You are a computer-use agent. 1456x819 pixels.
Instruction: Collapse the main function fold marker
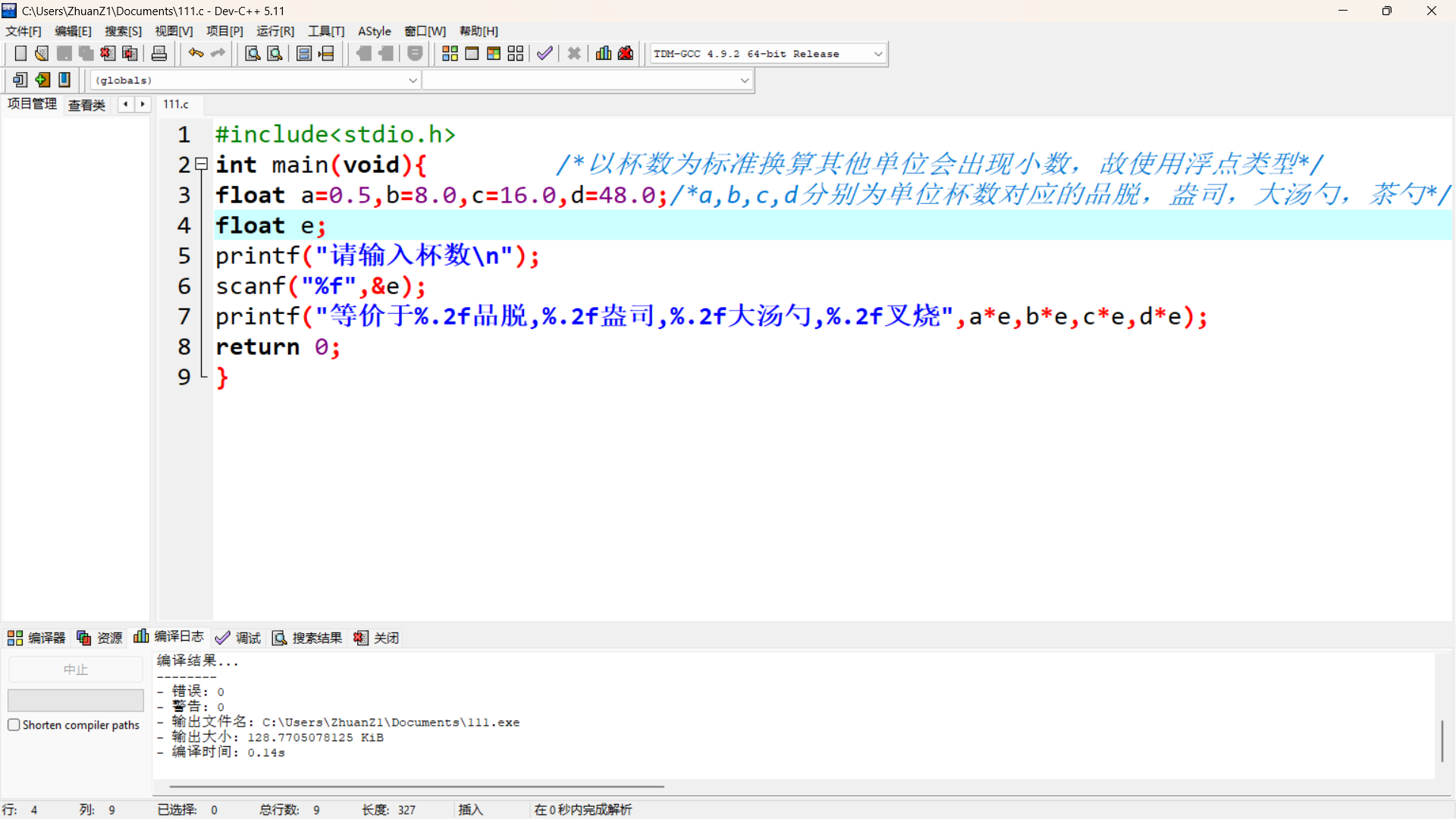tap(202, 164)
